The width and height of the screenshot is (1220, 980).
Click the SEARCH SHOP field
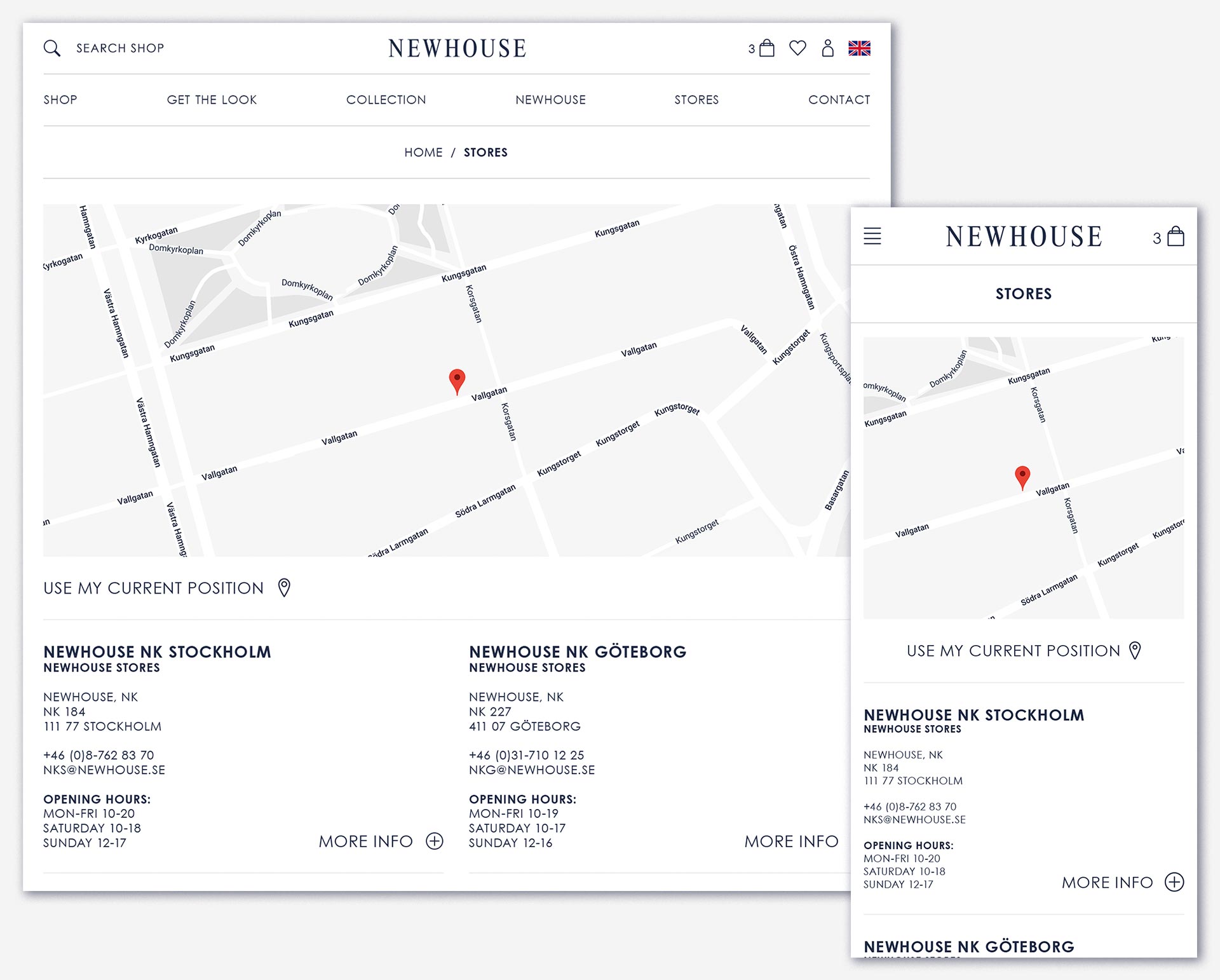(120, 48)
